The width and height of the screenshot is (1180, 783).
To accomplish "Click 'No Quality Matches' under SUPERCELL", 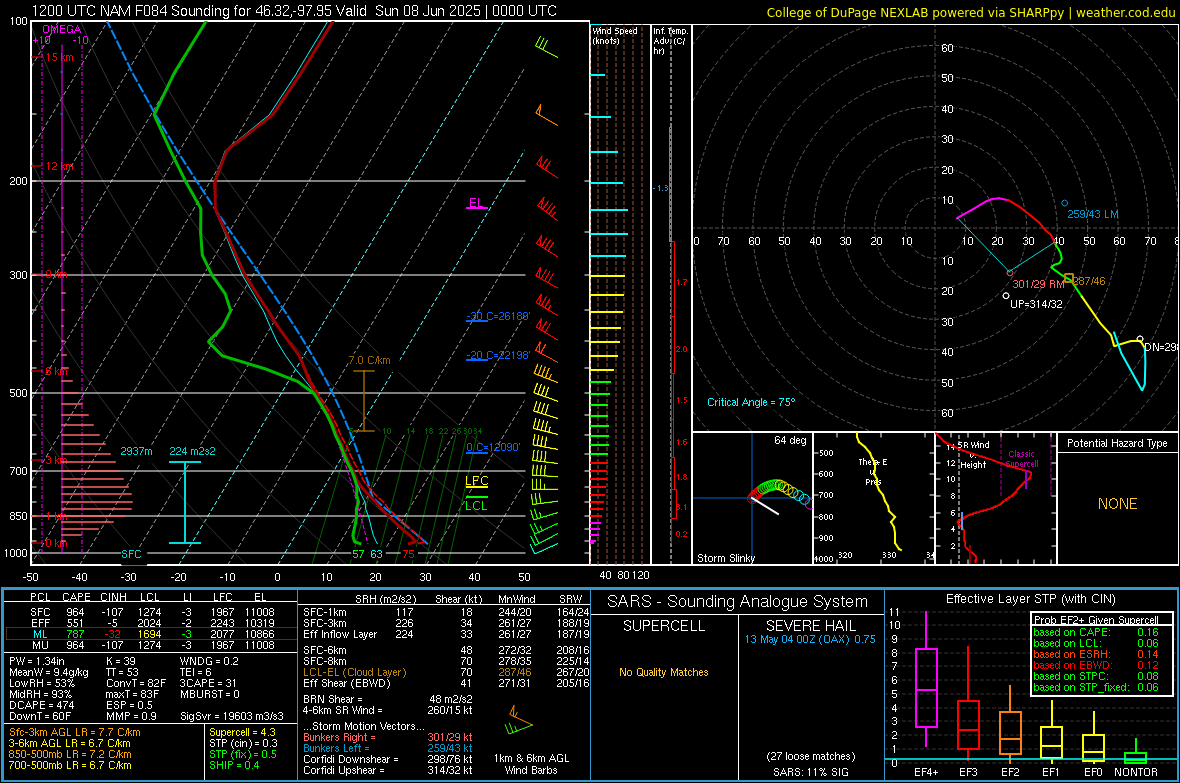I will pyautogui.click(x=664, y=672).
